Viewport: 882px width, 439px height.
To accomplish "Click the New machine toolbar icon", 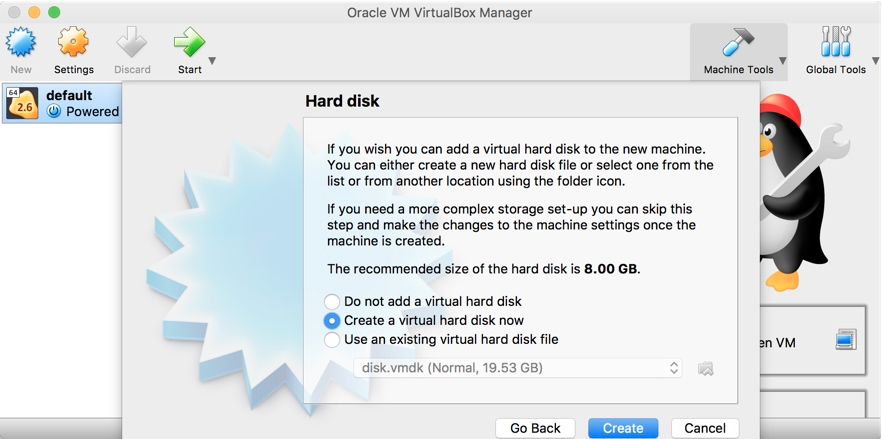I will (21, 43).
